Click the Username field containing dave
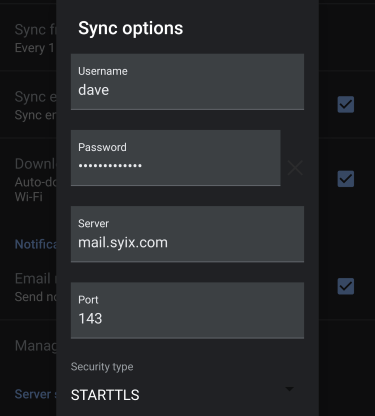The height and width of the screenshot is (416, 375). pos(187,82)
